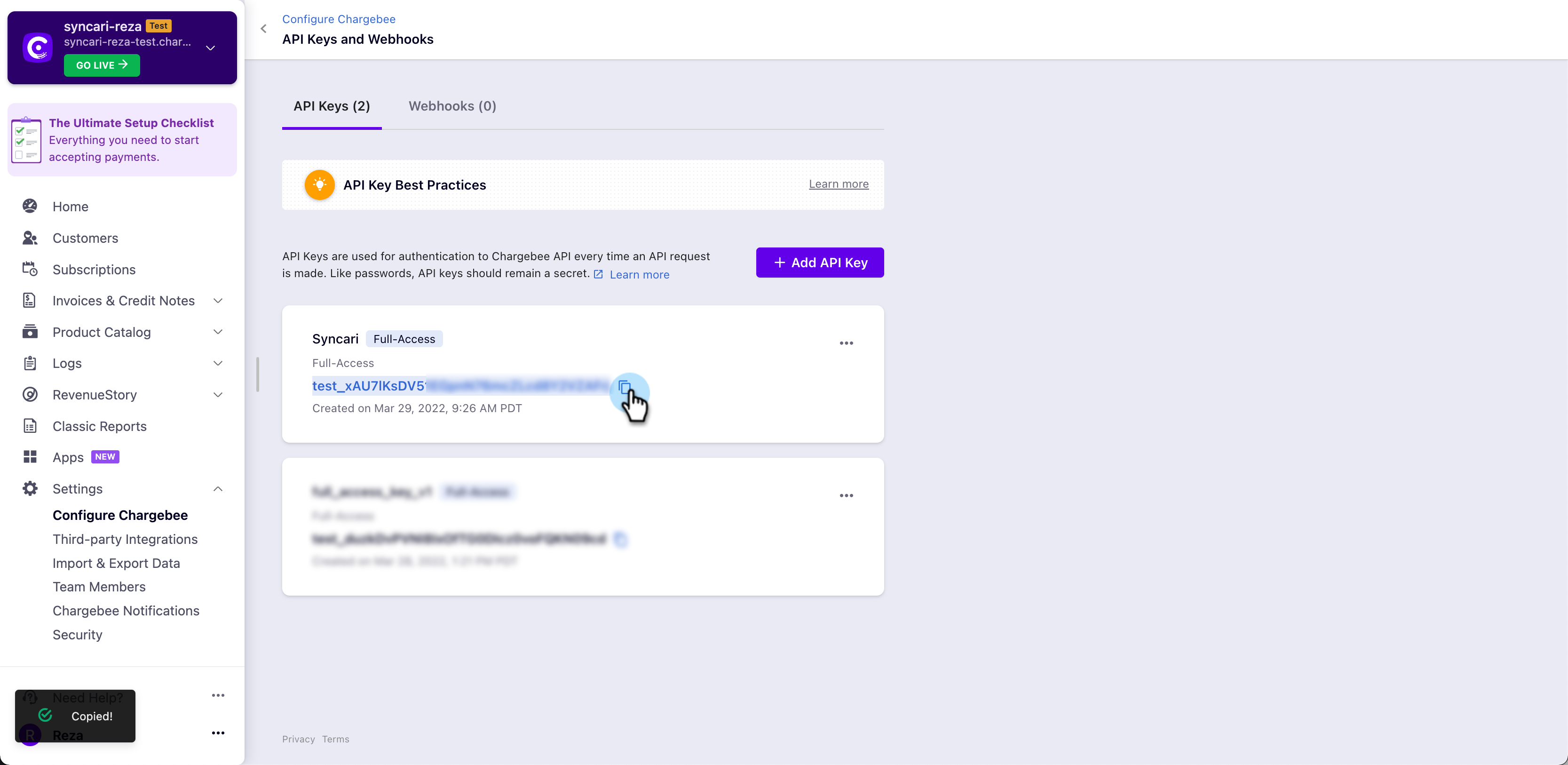Open The Ultimate Setup Checklist banner
The height and width of the screenshot is (765, 1568).
pos(122,139)
